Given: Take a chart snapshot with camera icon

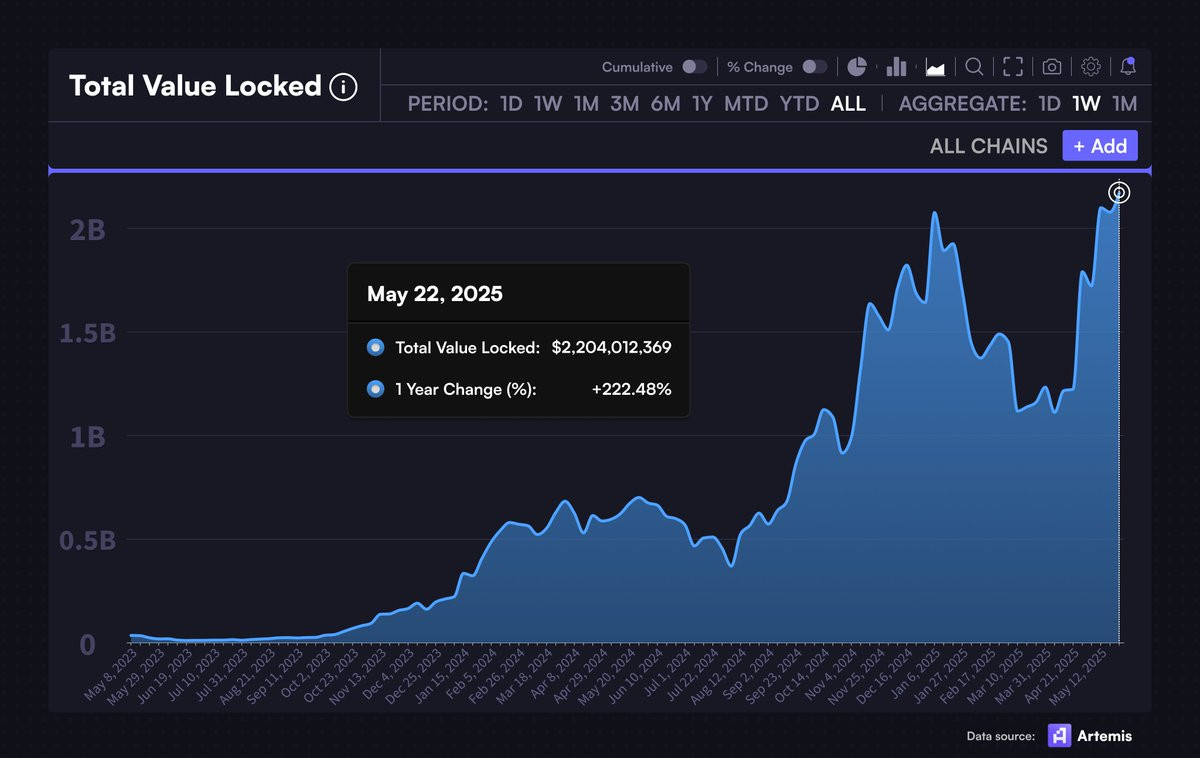Looking at the screenshot, I should [x=1052, y=67].
